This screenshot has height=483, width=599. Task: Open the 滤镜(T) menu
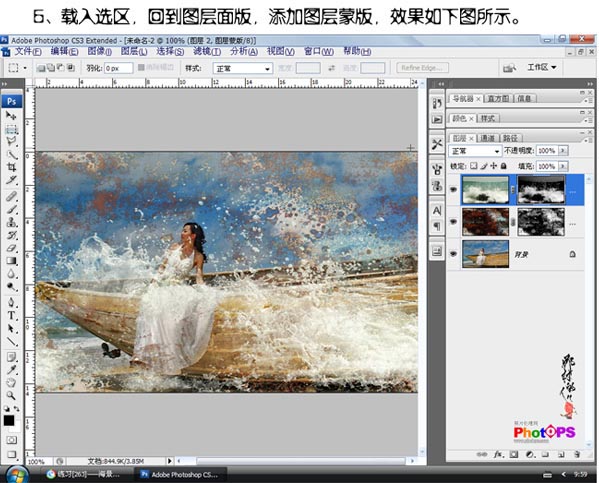click(207, 51)
